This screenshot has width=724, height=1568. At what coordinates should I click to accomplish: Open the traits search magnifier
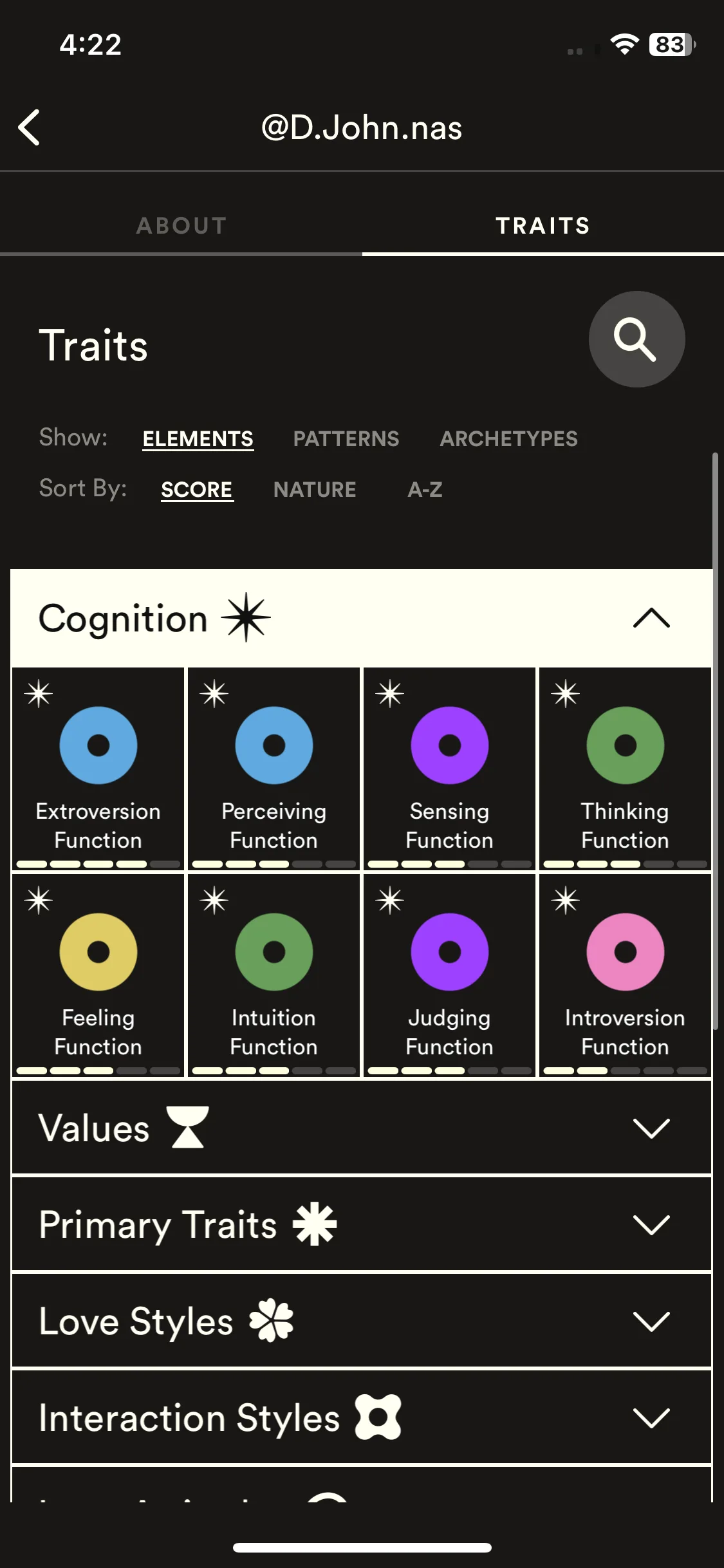coord(636,339)
